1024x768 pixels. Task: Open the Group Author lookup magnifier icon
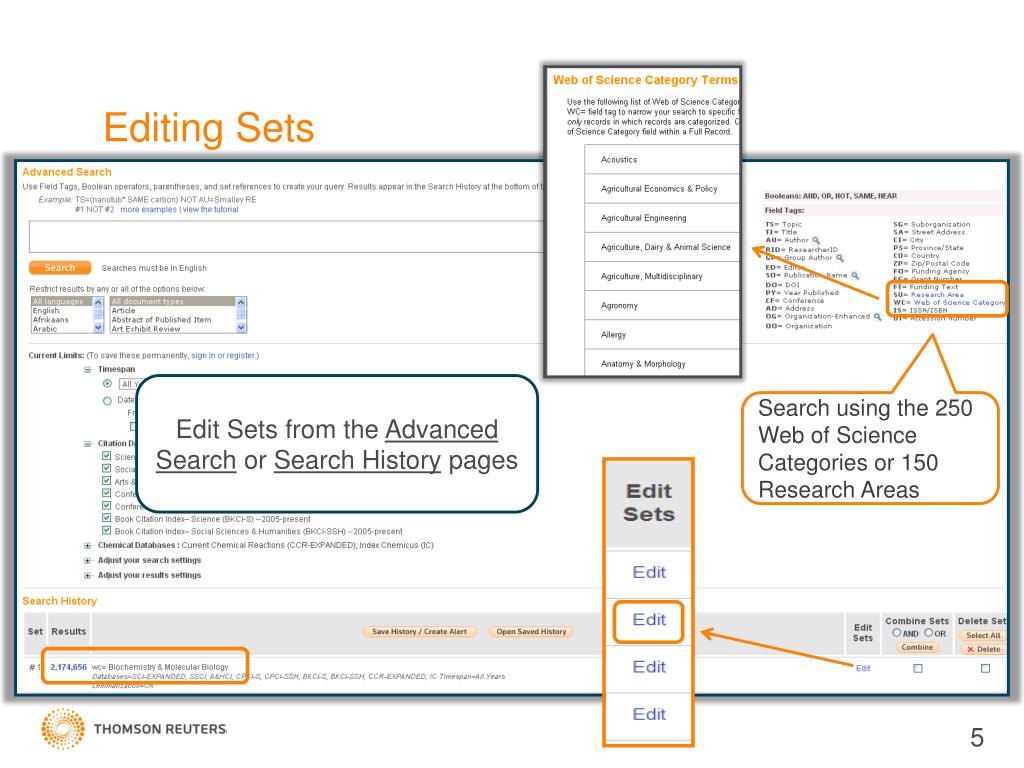(x=840, y=258)
